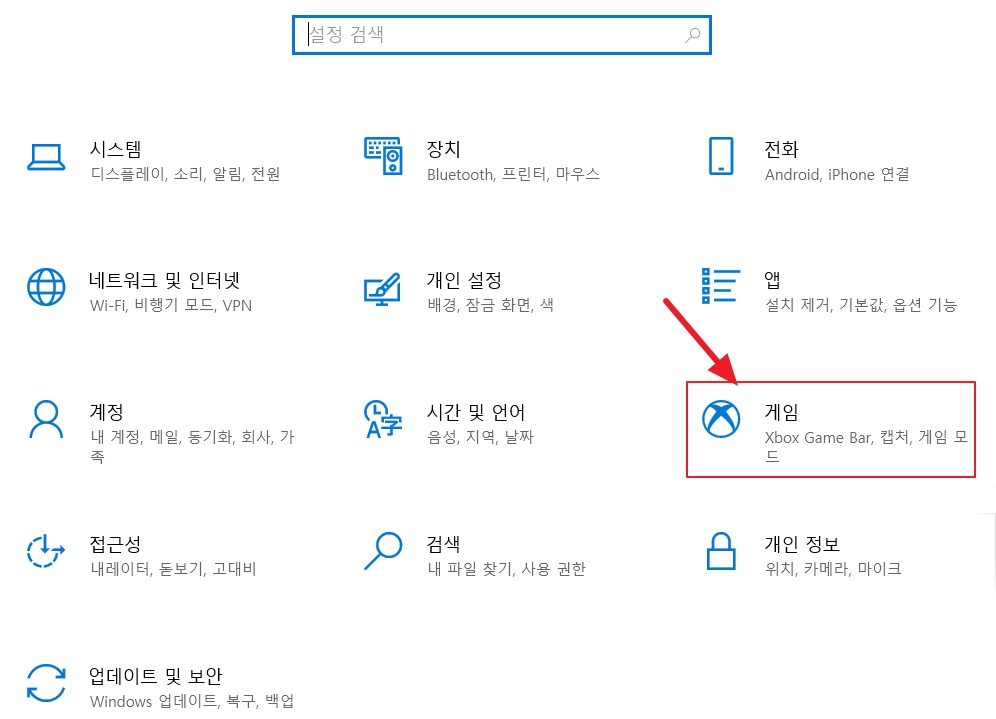Click the text 내레이터, 돋보기, 고대비
Screen dimensions: 996x719
[173, 568]
